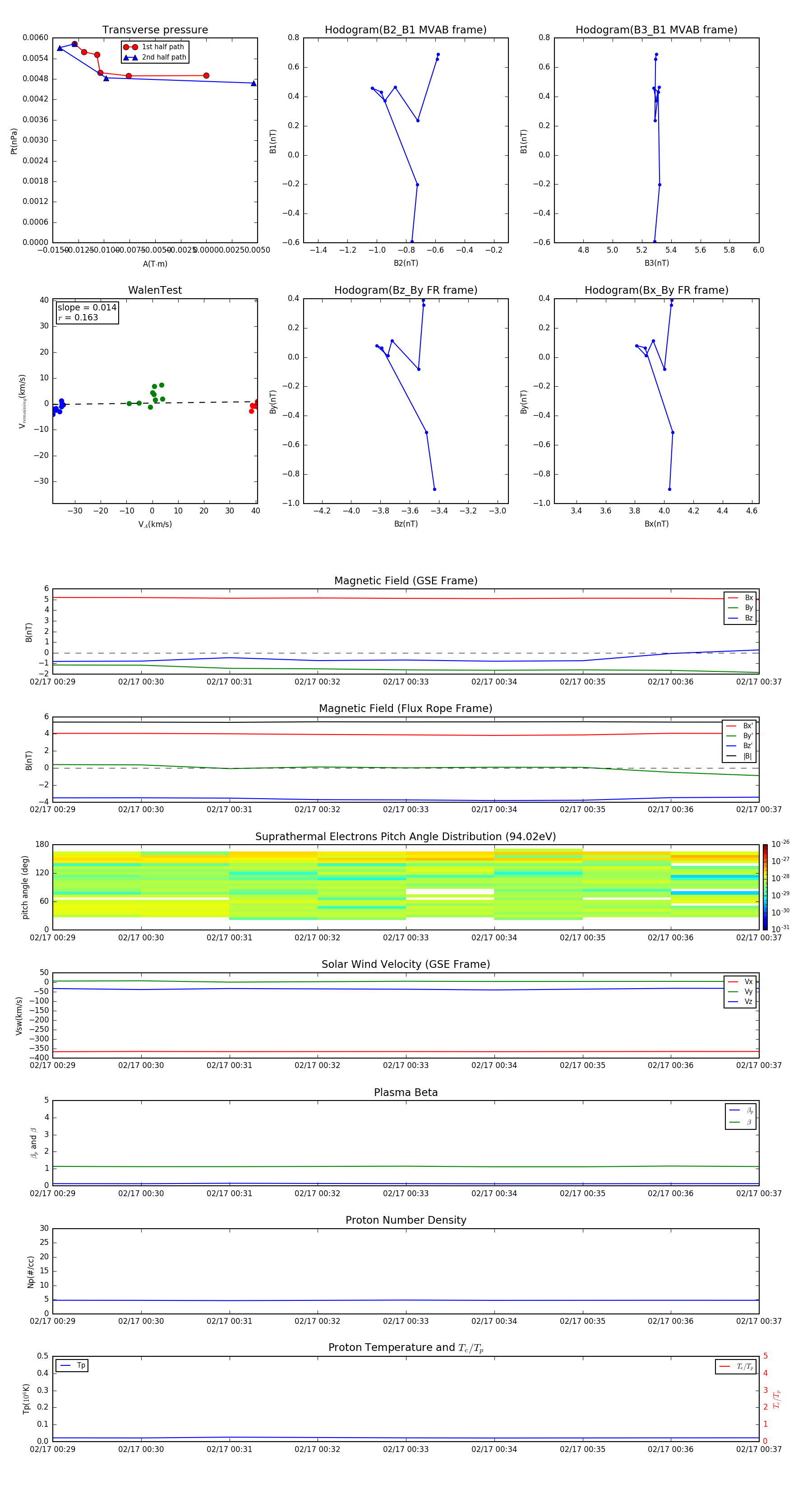Click '02/17 00:33' tick under GSE magnetic field plot
The width and height of the screenshot is (812, 1489).
406,683
